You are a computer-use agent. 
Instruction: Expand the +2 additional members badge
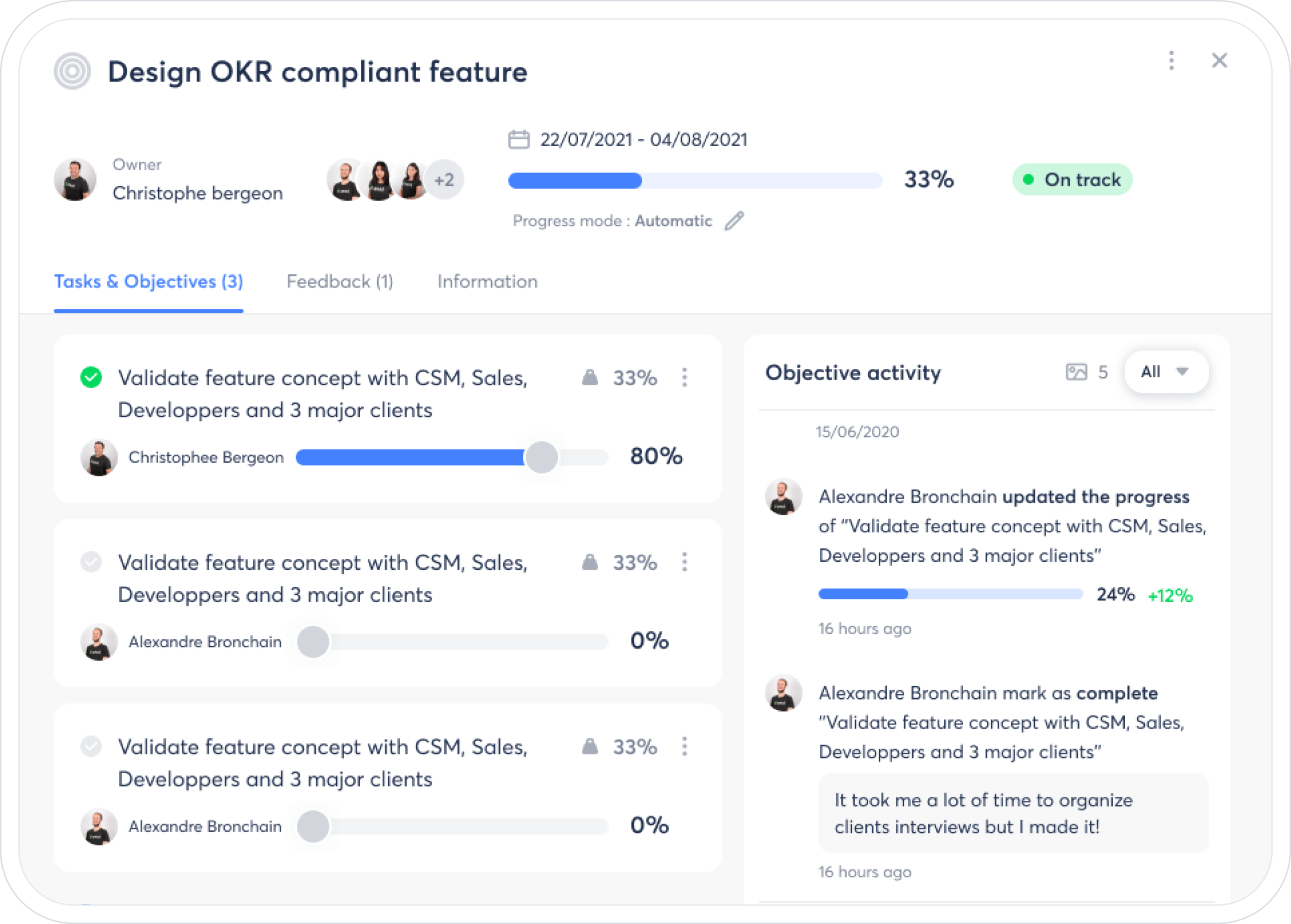pos(444,180)
